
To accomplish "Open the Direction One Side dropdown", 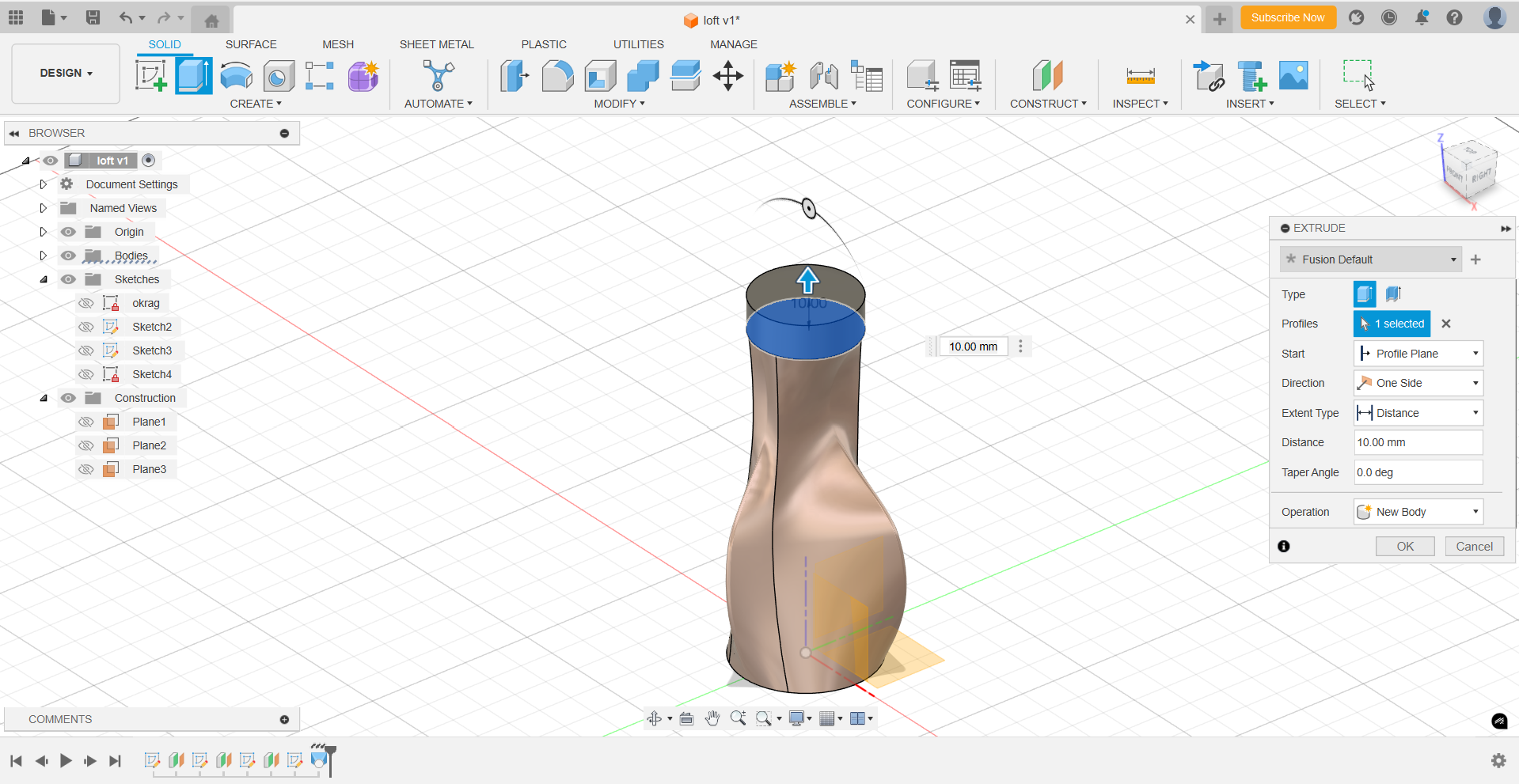I will (x=1418, y=383).
